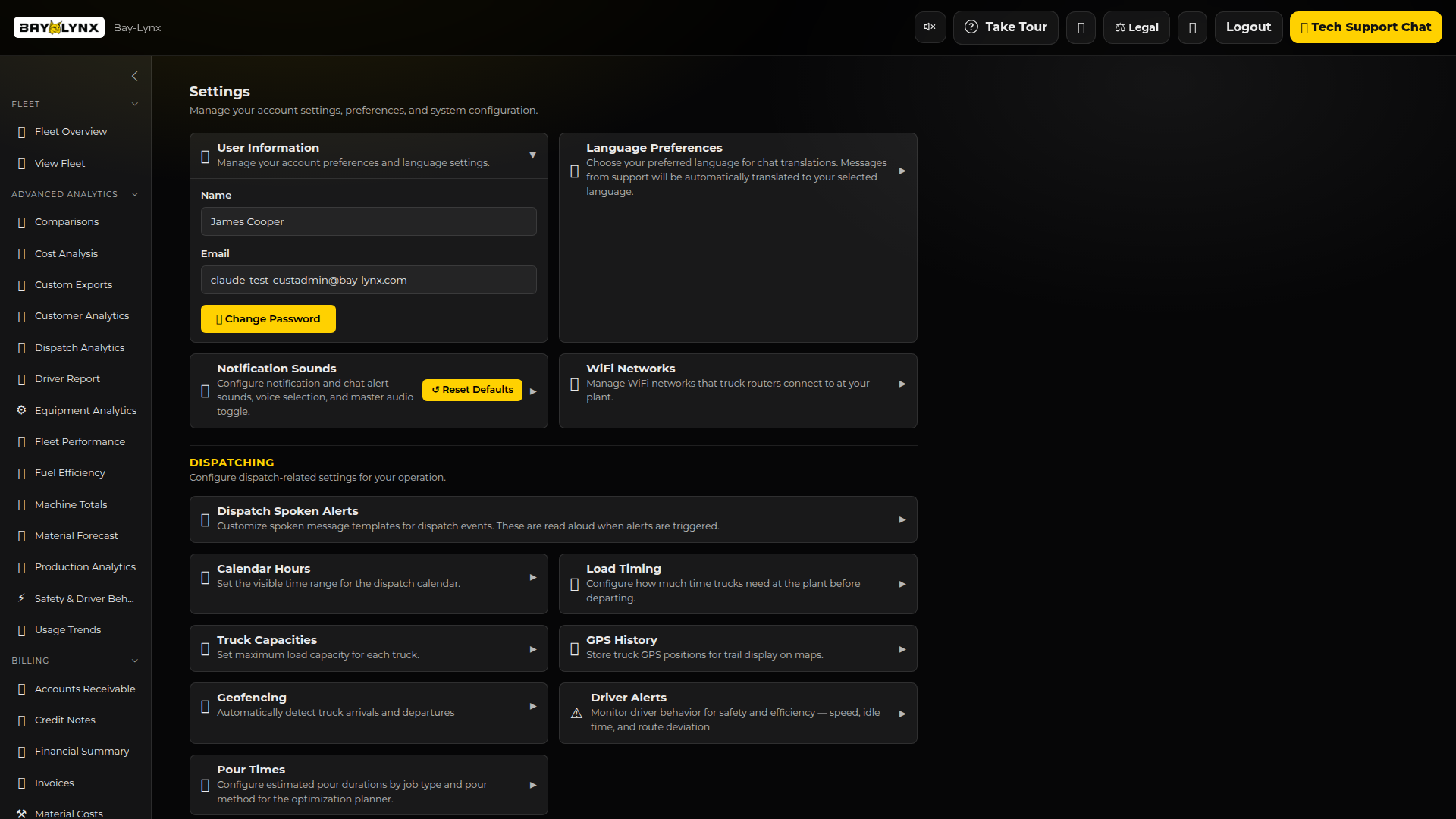Expand the Language Preferences panel
1456x819 pixels.
point(902,171)
